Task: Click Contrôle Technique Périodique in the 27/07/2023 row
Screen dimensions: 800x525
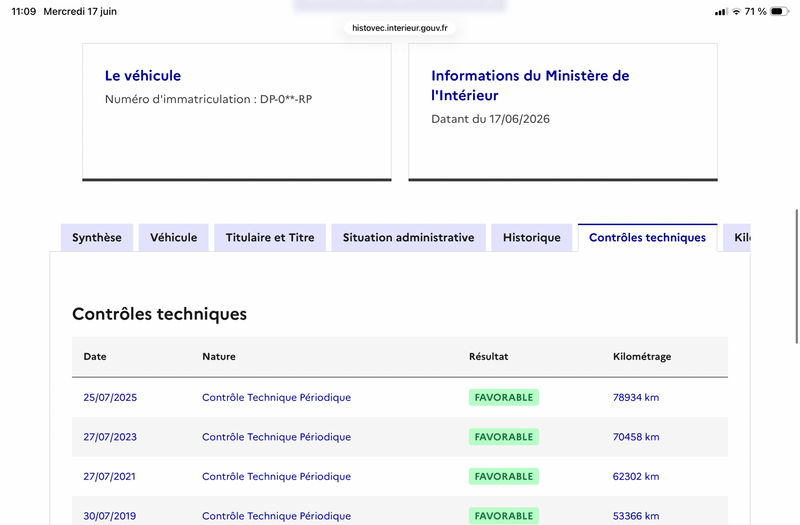Action: (277, 437)
